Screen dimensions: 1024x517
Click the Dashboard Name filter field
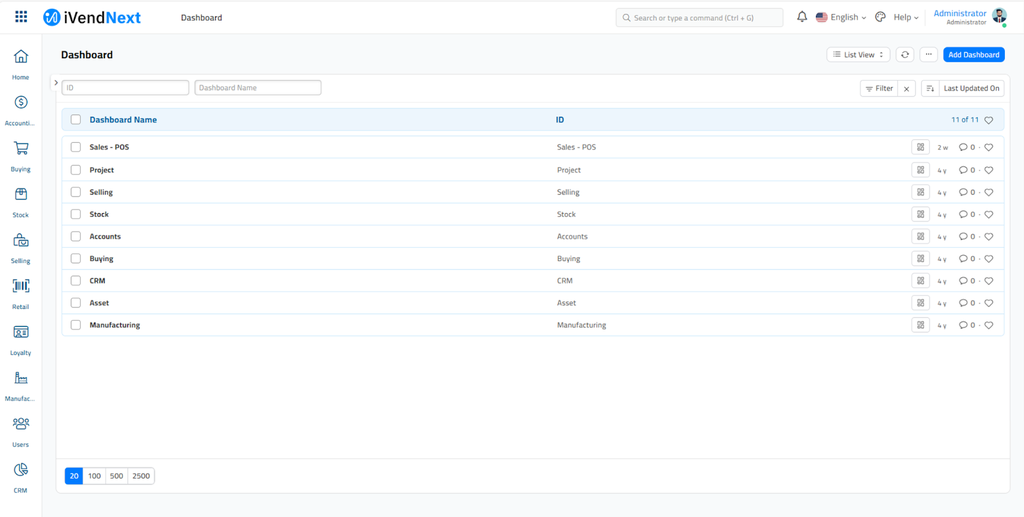[x=258, y=88]
